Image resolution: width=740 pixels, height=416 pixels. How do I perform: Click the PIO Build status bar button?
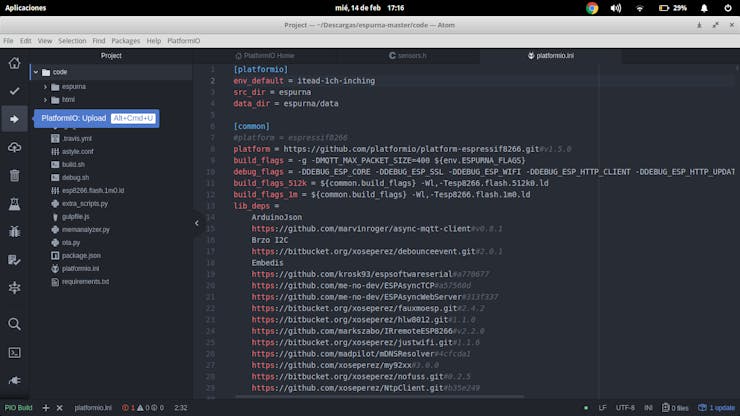18,408
